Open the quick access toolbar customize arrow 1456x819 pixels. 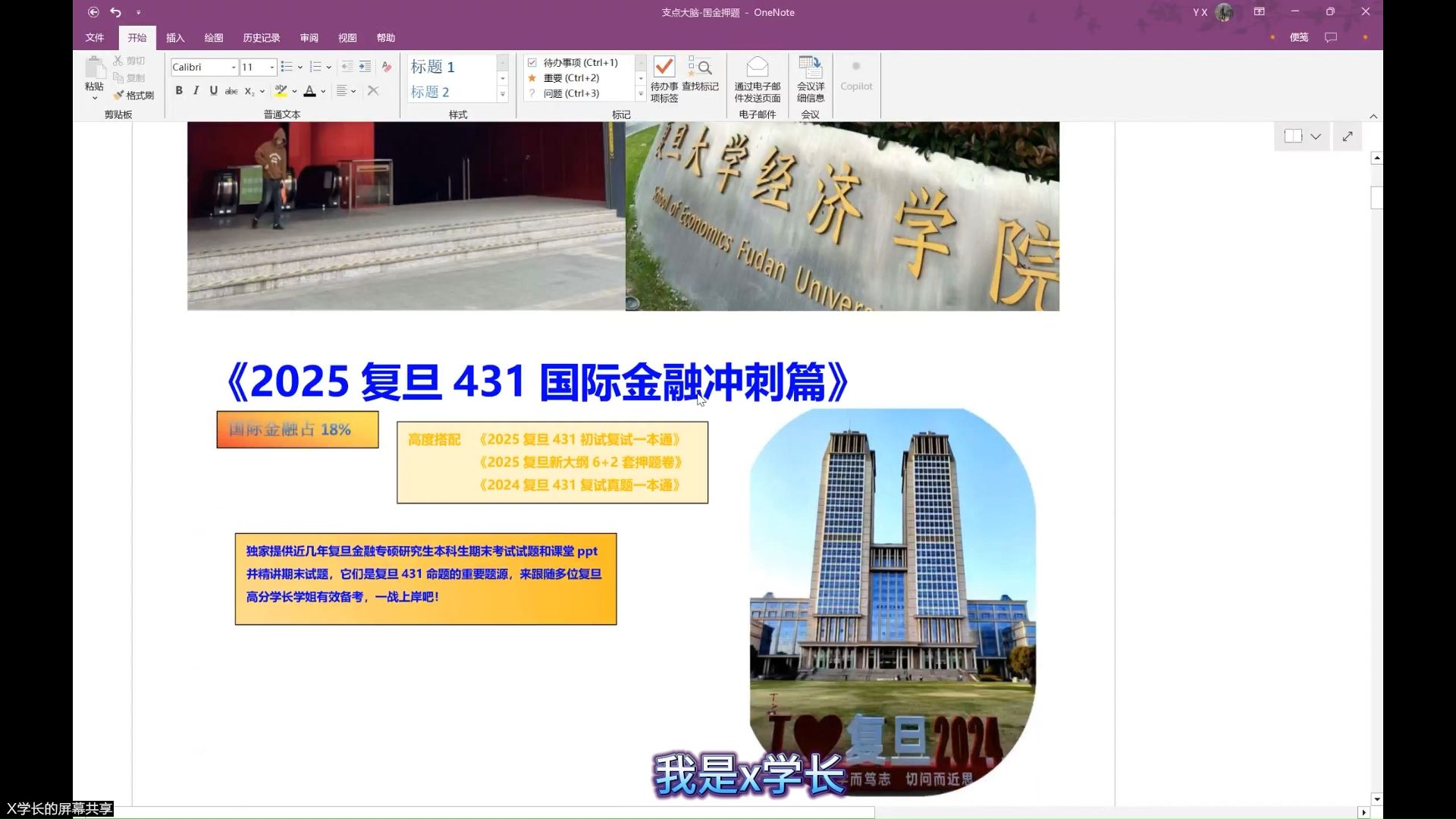(138, 12)
